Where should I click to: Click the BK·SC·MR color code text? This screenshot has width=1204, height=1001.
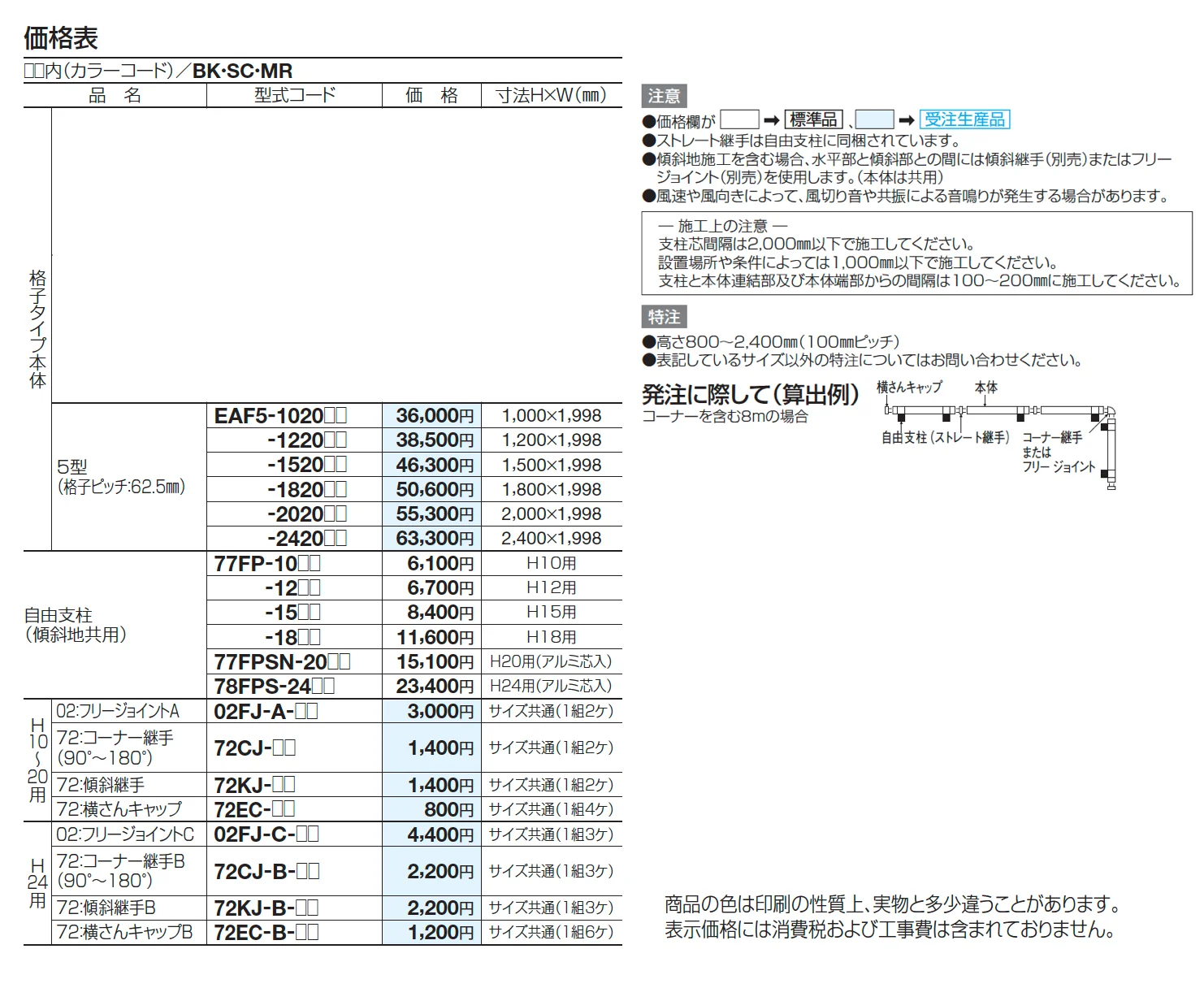(x=244, y=71)
